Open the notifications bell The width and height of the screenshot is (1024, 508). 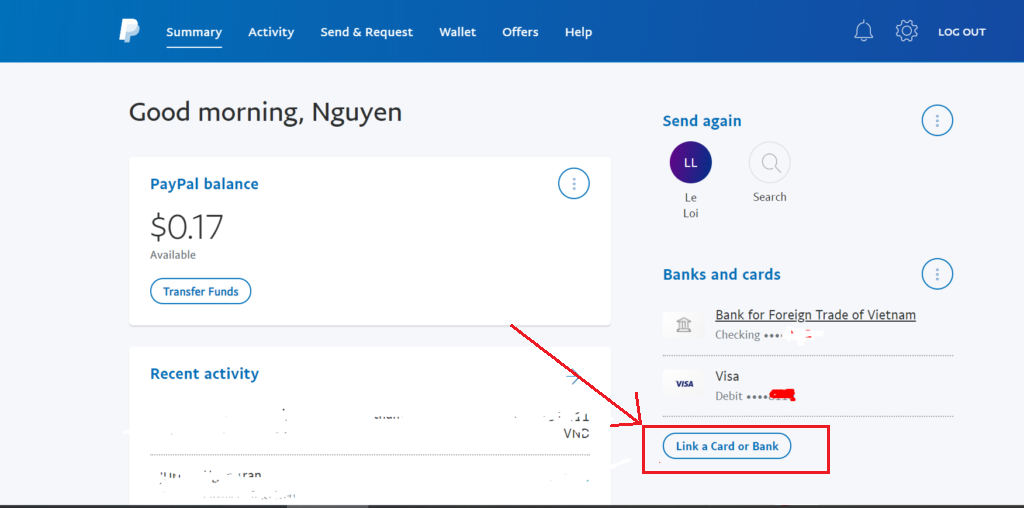pos(863,31)
